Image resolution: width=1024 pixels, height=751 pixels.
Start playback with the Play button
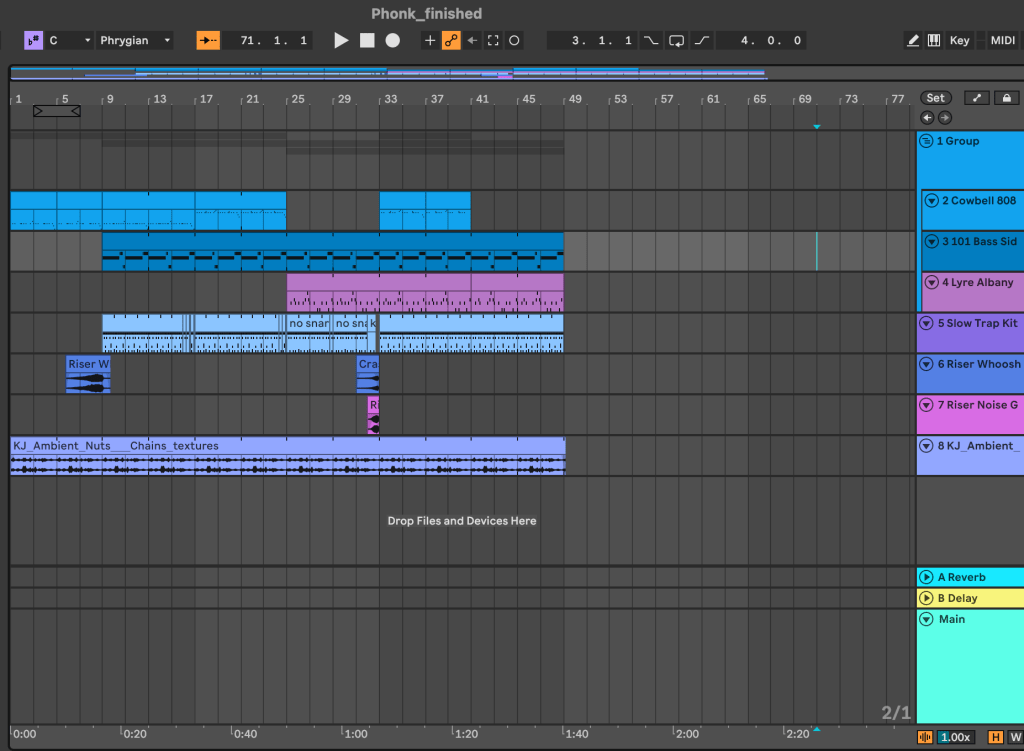point(341,40)
